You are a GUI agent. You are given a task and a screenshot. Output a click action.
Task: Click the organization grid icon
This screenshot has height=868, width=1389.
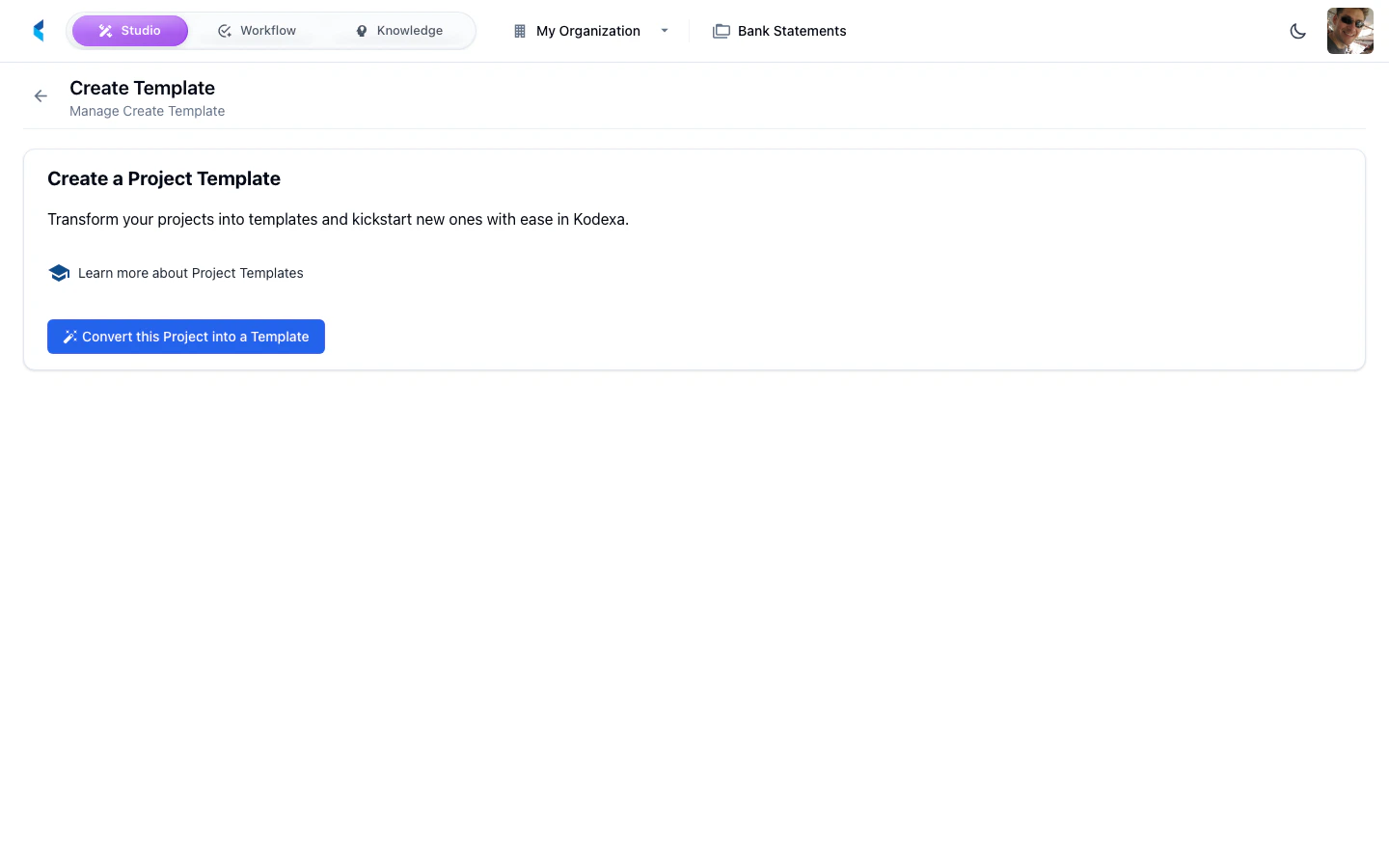pos(518,30)
